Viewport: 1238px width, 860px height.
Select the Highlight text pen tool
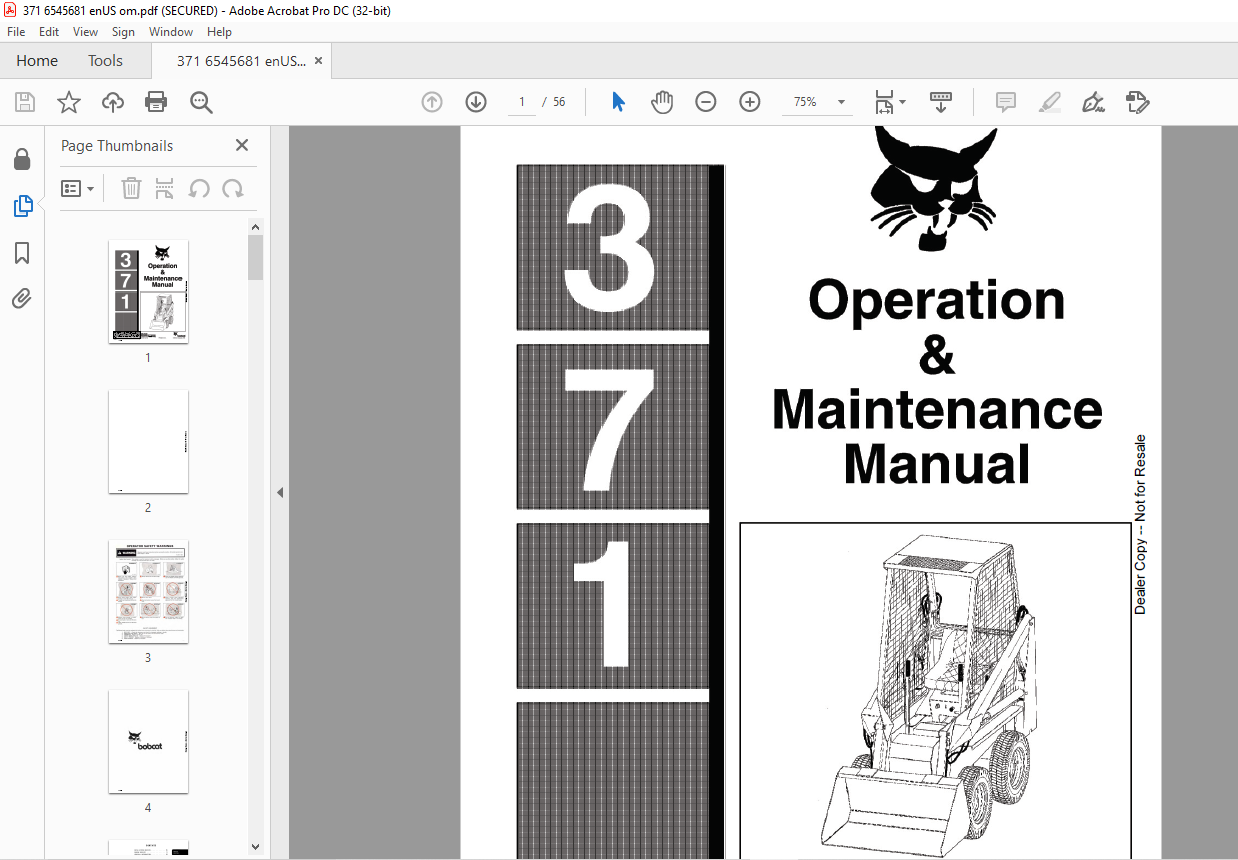pos(1050,102)
